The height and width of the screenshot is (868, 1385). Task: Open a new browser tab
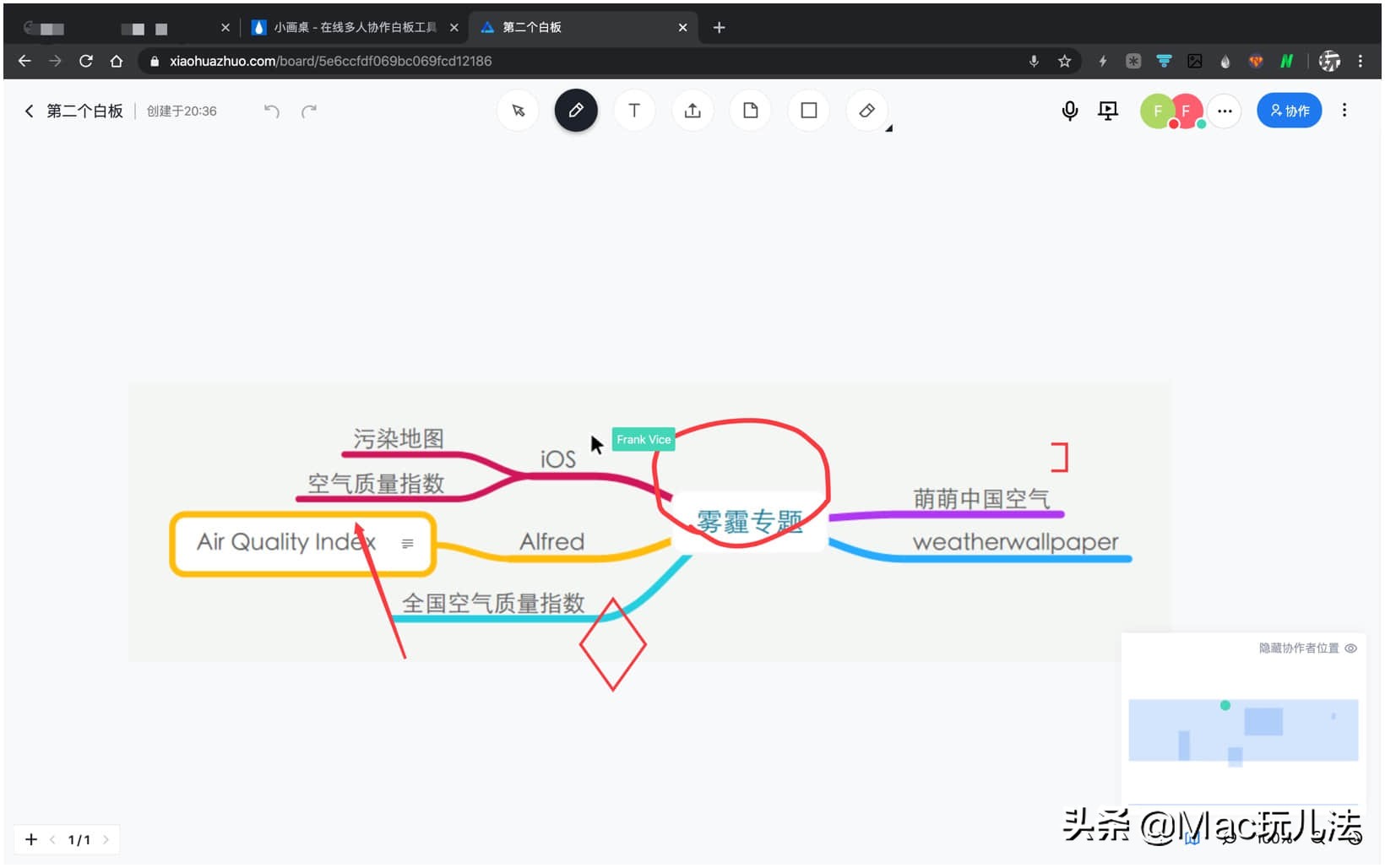coord(719,28)
